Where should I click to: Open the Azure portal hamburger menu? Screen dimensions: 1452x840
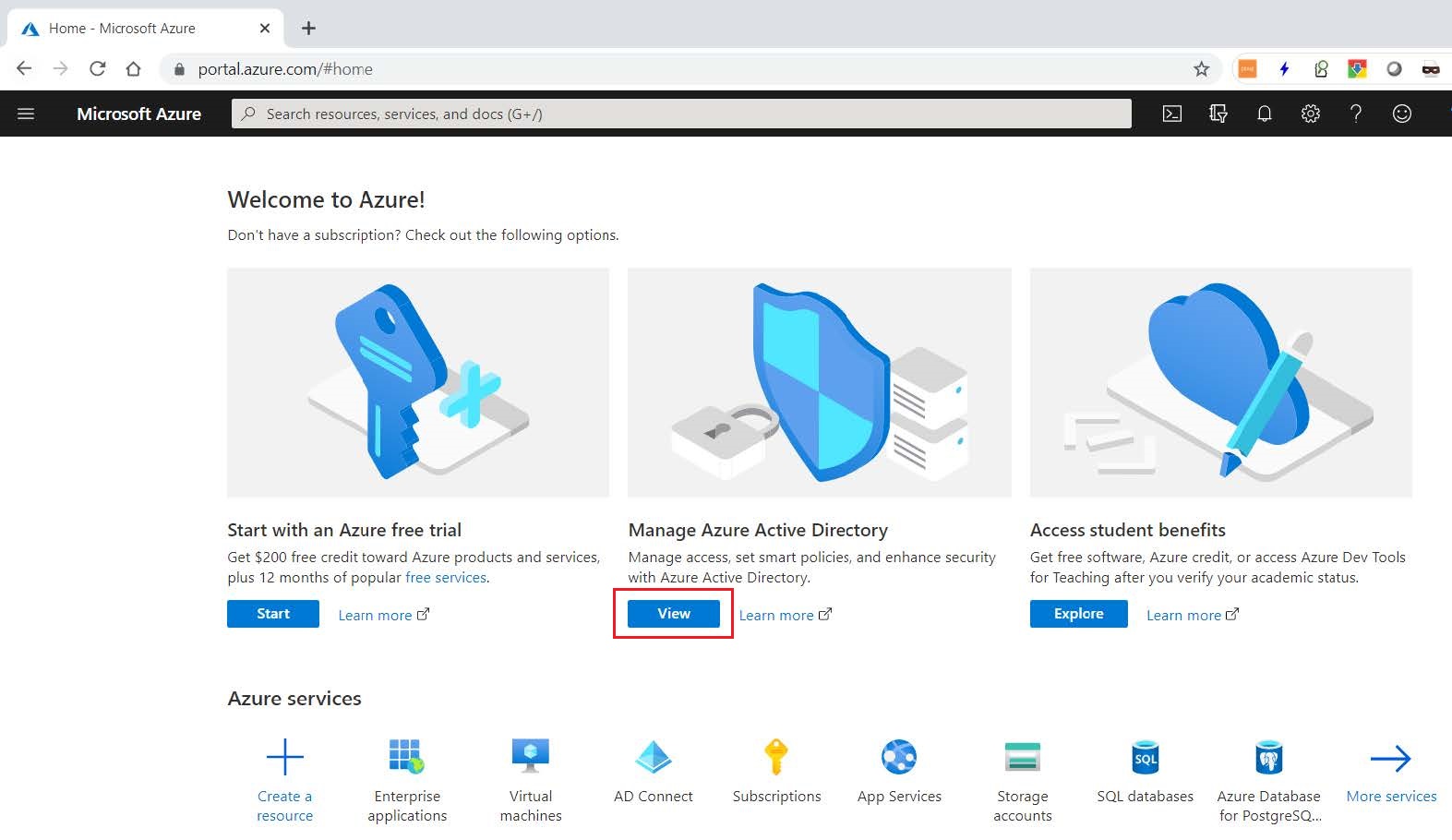(26, 114)
